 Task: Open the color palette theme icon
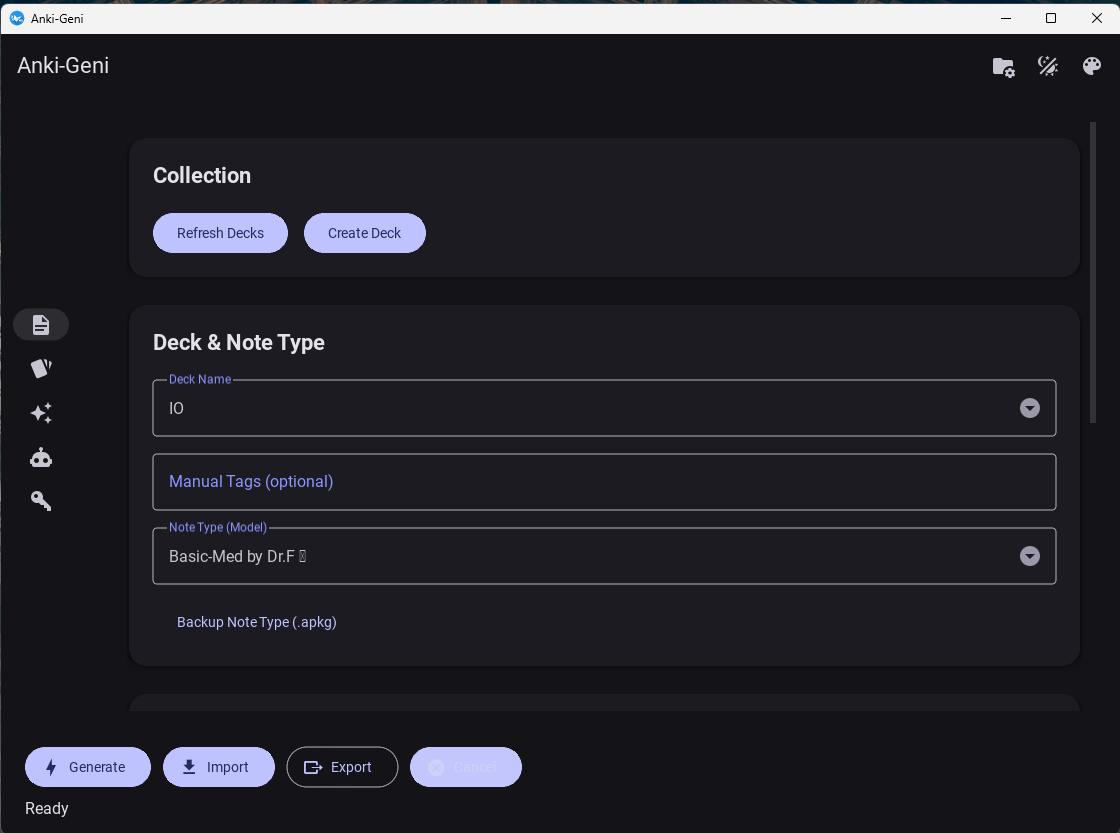tap(1092, 67)
